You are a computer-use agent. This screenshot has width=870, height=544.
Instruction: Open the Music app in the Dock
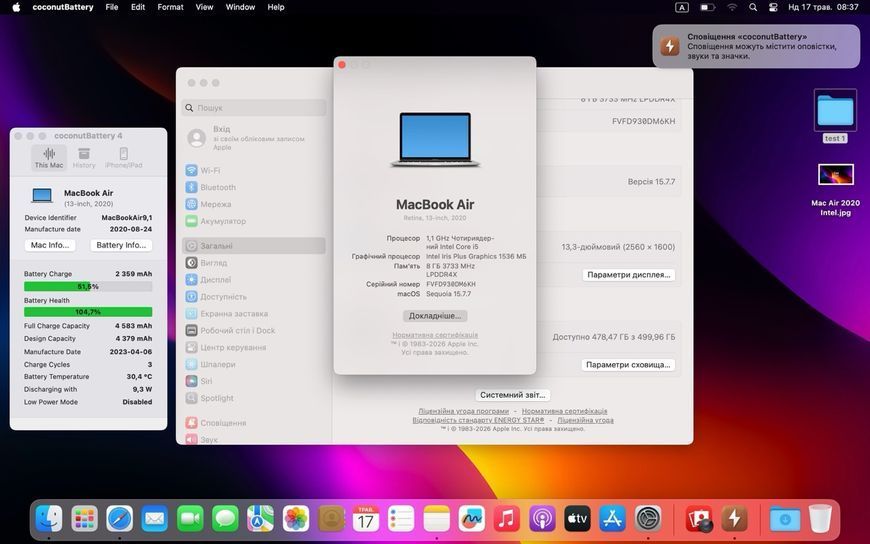(x=507, y=520)
